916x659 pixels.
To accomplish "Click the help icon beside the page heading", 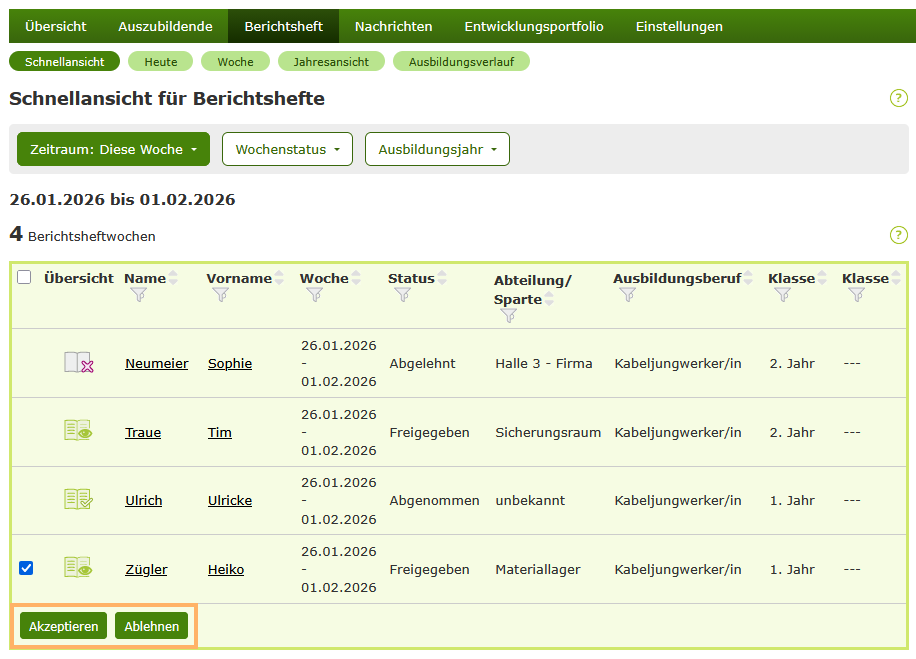I will click(x=898, y=98).
